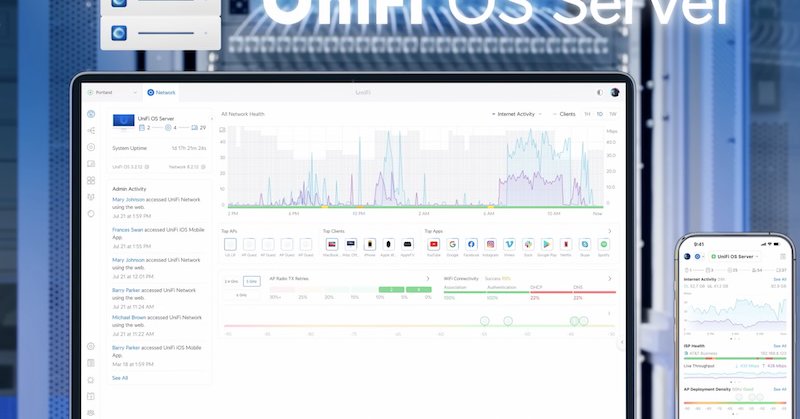Select the 1H time range
Screen dimensions: 800x419
point(587,114)
